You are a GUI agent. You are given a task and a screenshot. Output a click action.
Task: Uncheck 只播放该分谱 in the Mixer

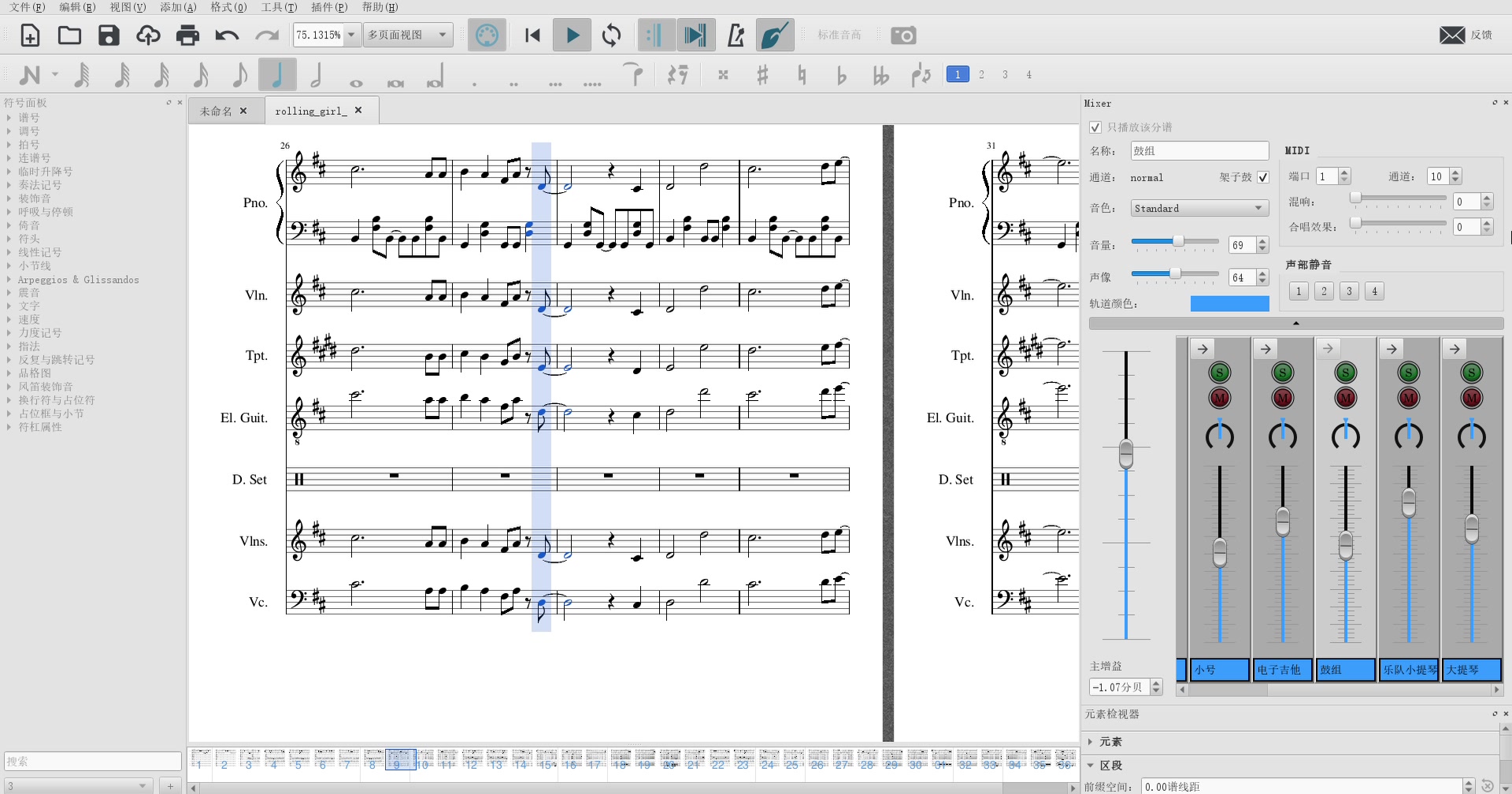tap(1095, 127)
